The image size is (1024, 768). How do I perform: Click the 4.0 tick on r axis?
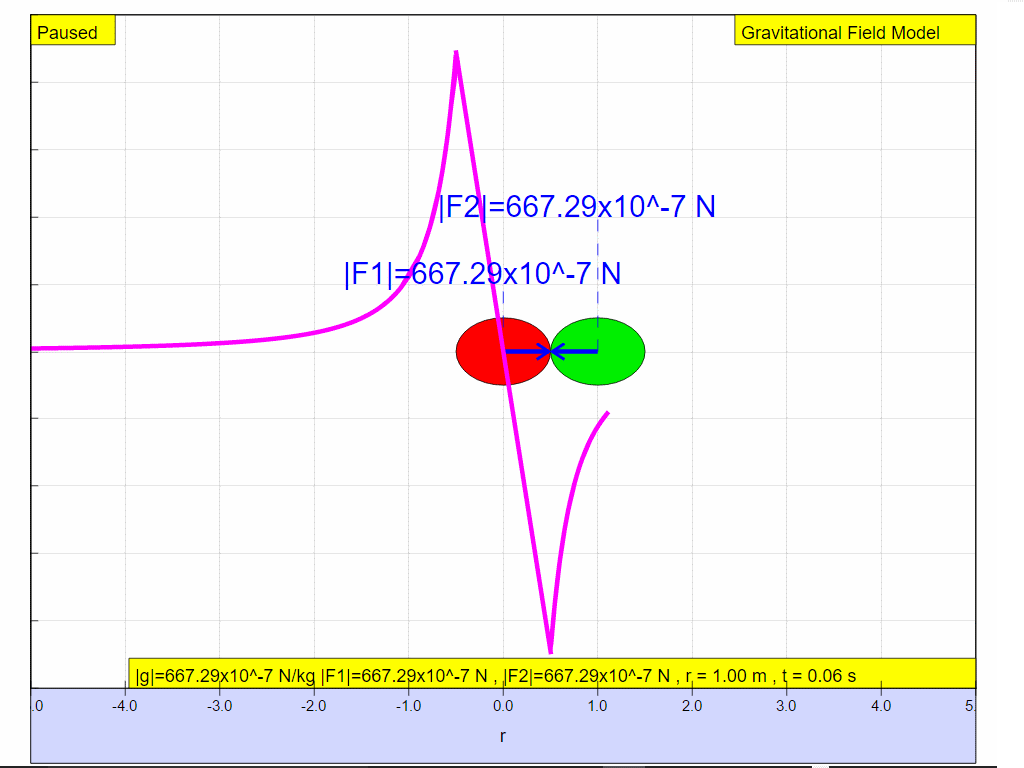881,705
